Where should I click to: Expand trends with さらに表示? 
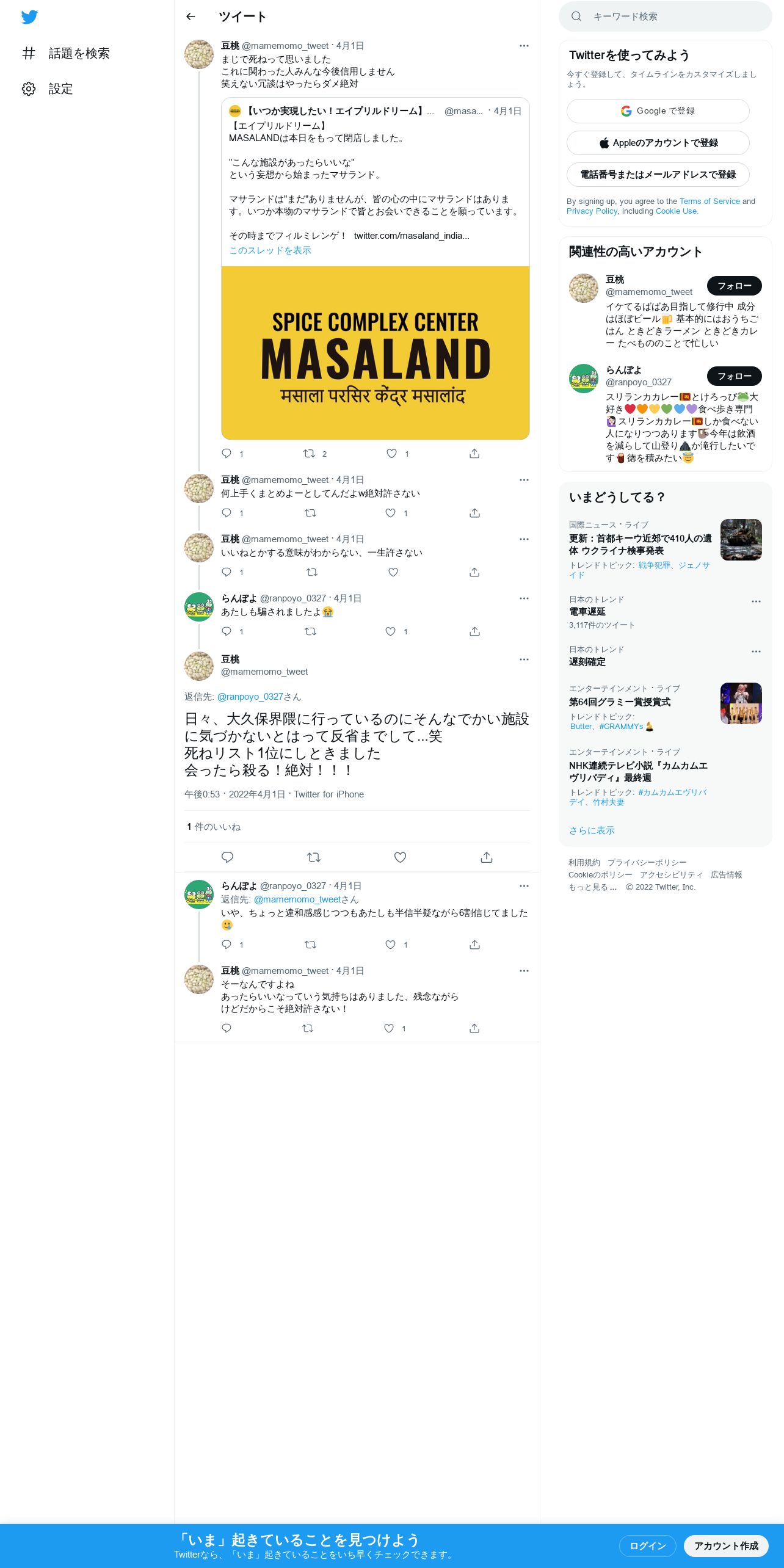[592, 830]
